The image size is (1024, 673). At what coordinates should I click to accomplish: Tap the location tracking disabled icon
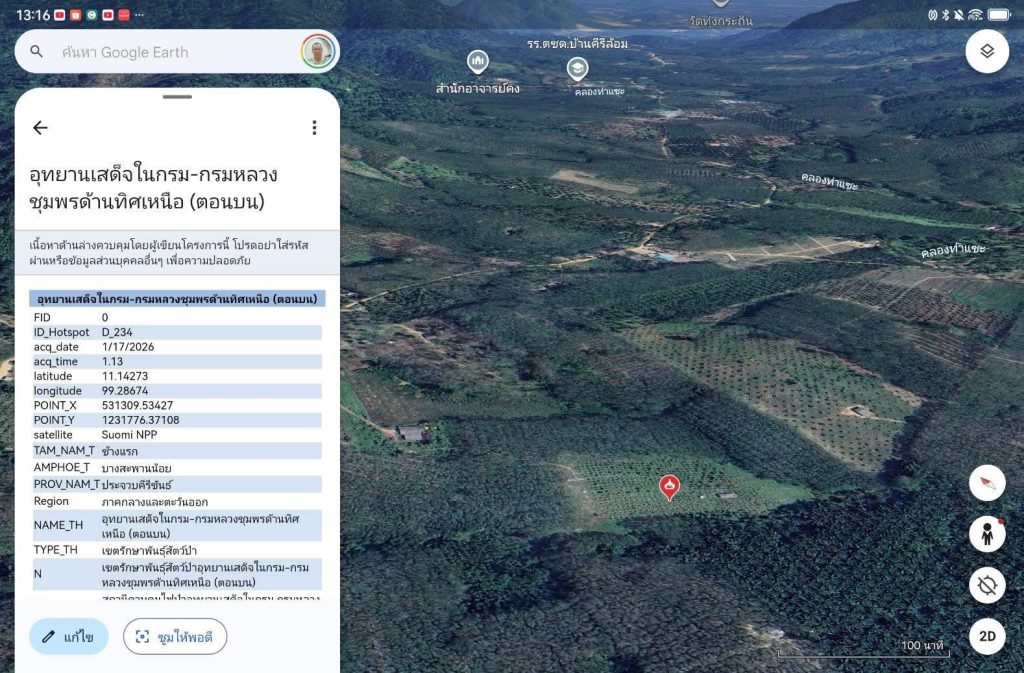point(987,585)
